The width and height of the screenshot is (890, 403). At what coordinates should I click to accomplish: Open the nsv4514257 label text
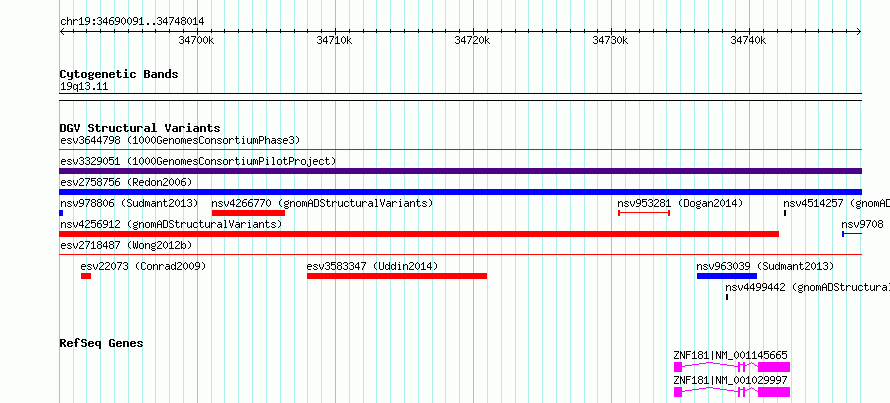[x=836, y=203]
